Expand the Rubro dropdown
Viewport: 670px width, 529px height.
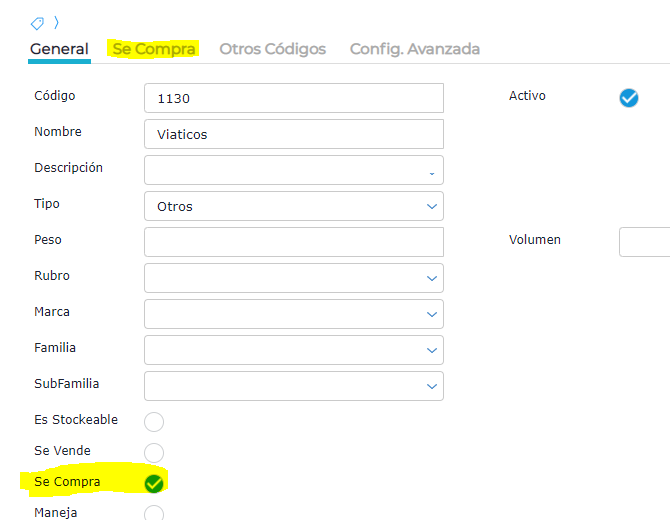coord(294,278)
